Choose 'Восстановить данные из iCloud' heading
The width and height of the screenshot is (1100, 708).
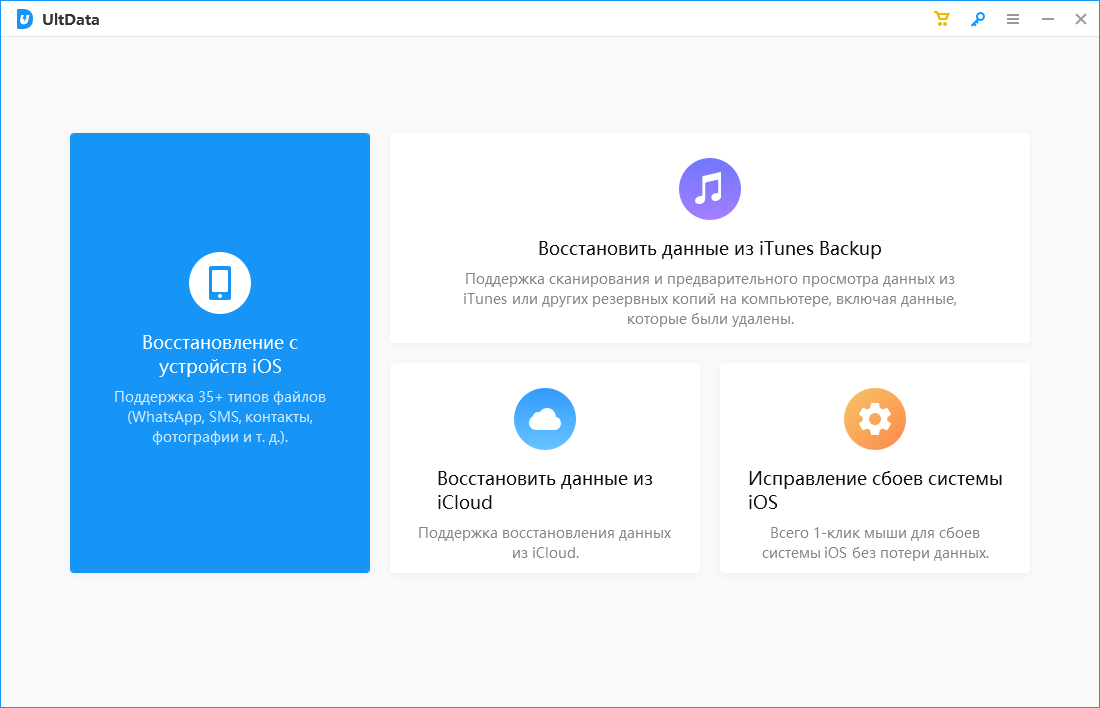tap(544, 490)
